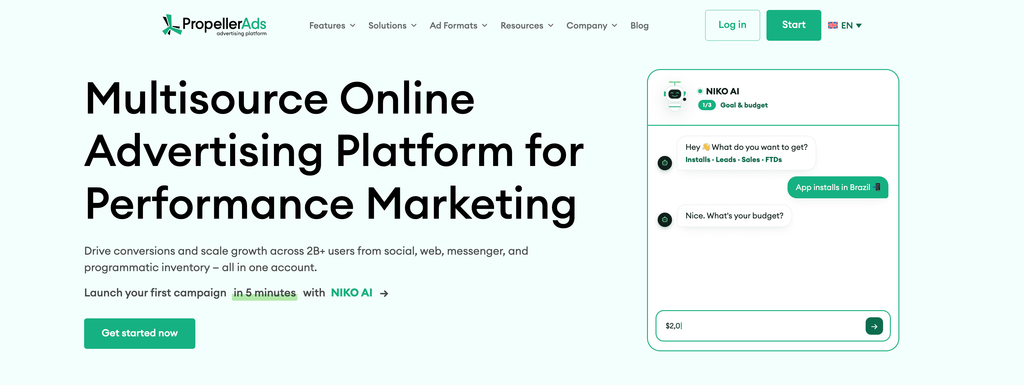Click the UK flag icon

click(x=833, y=25)
